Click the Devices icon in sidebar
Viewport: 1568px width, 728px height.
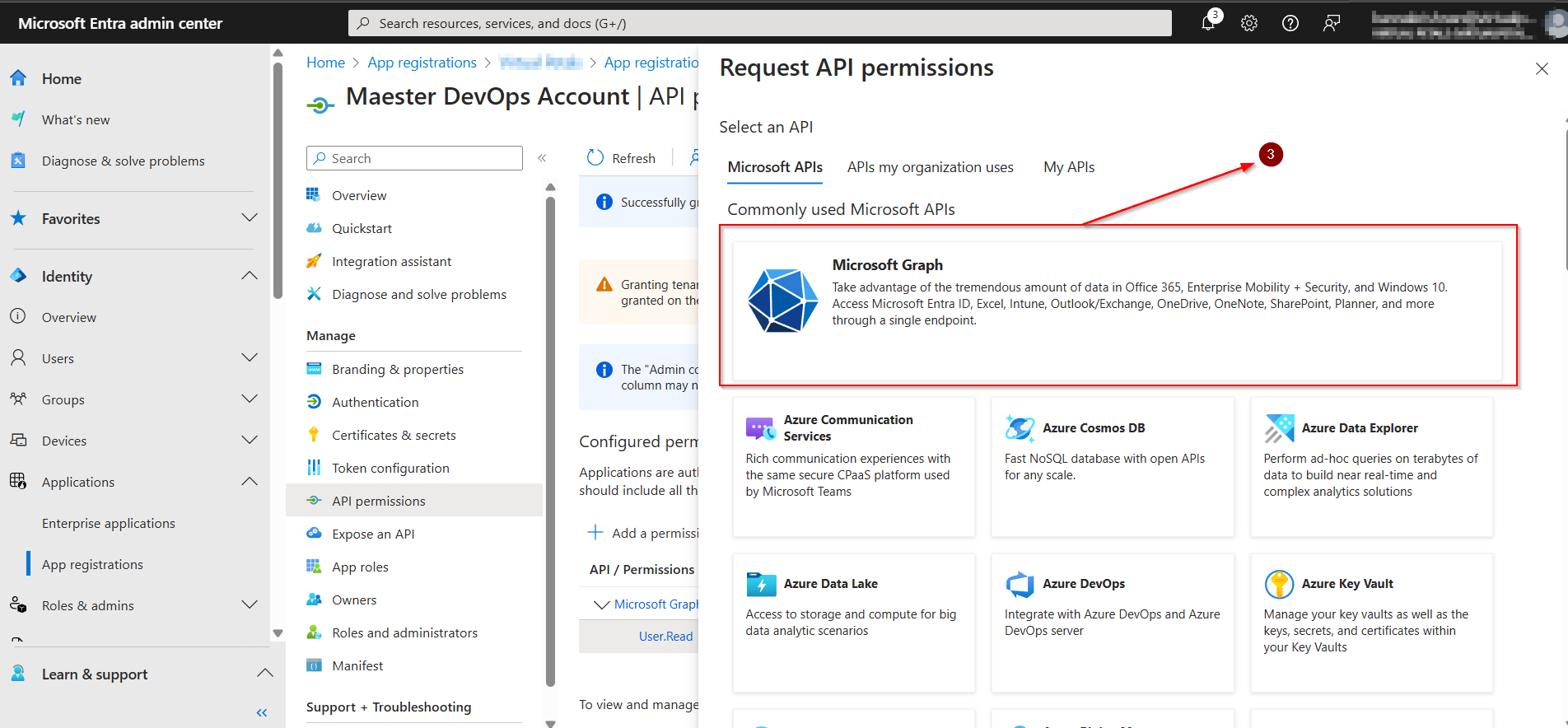(18, 440)
